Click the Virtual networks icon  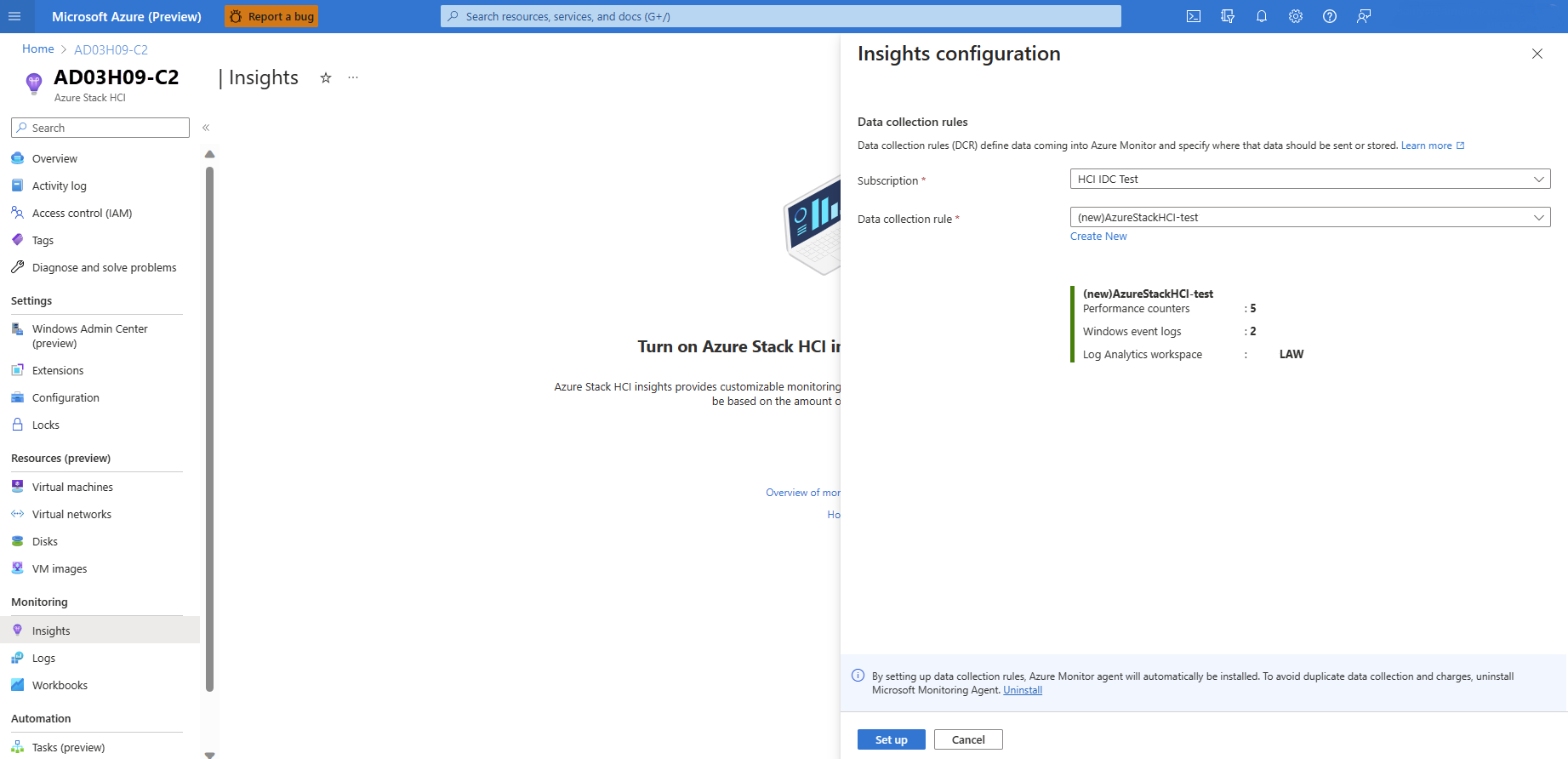click(17, 514)
